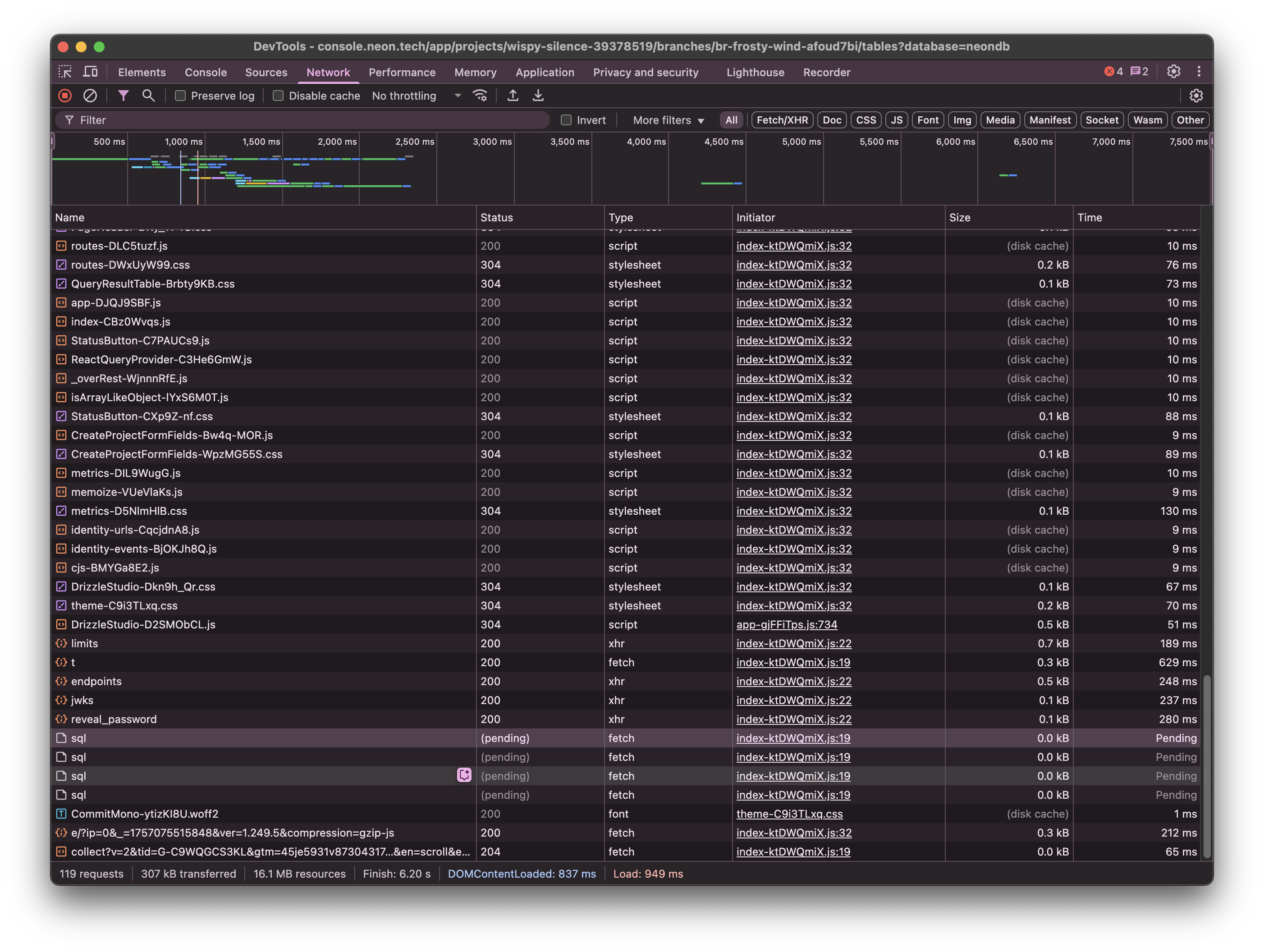
Task: Open the network search magnifier
Action: 149,96
